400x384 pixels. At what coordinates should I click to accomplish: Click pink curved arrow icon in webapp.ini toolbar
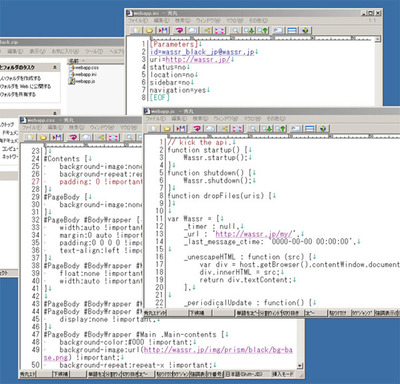point(180,31)
